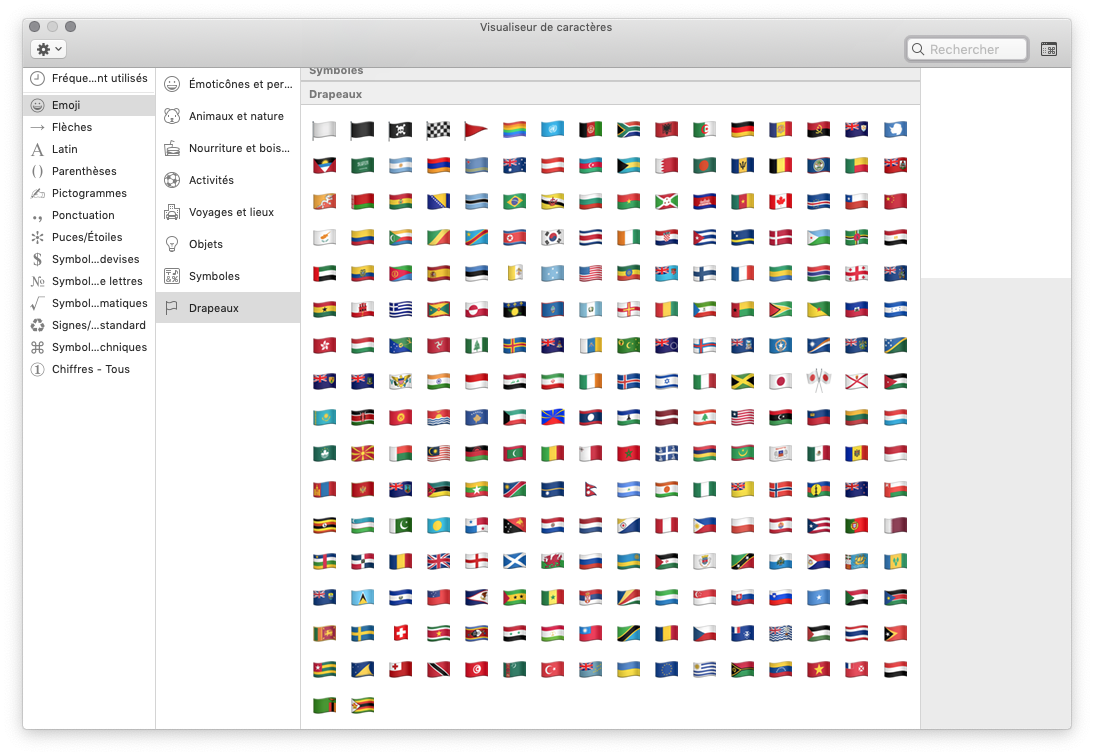Pick the black flag emoji

click(x=362, y=130)
